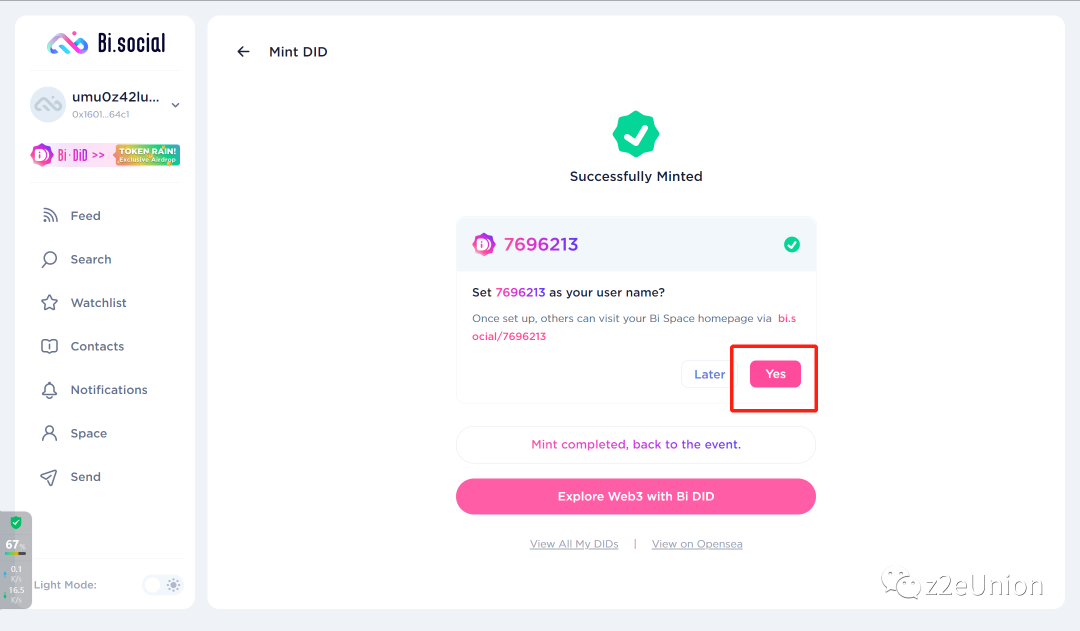This screenshot has width=1080, height=631.
Task: Click the back arrow beside Mint DID
Action: point(243,51)
